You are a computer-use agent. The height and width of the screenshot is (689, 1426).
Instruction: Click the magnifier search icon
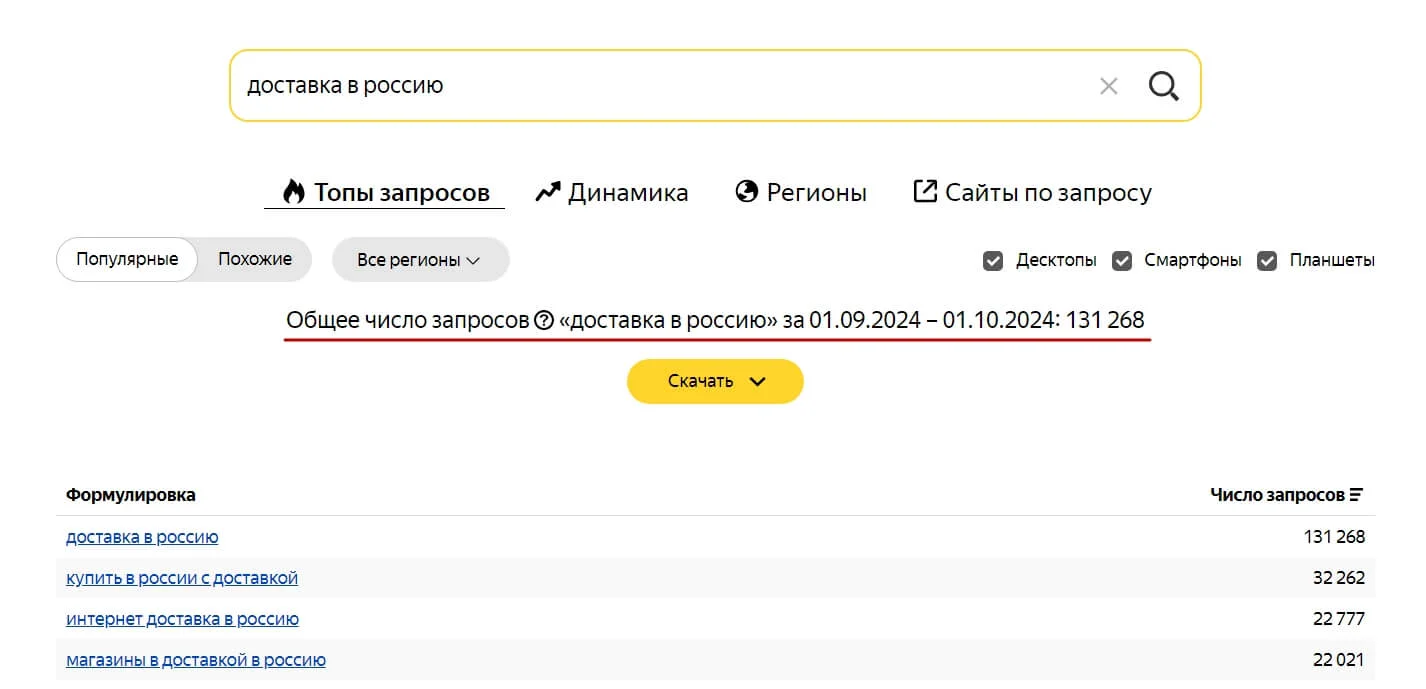pyautogui.click(x=1163, y=86)
